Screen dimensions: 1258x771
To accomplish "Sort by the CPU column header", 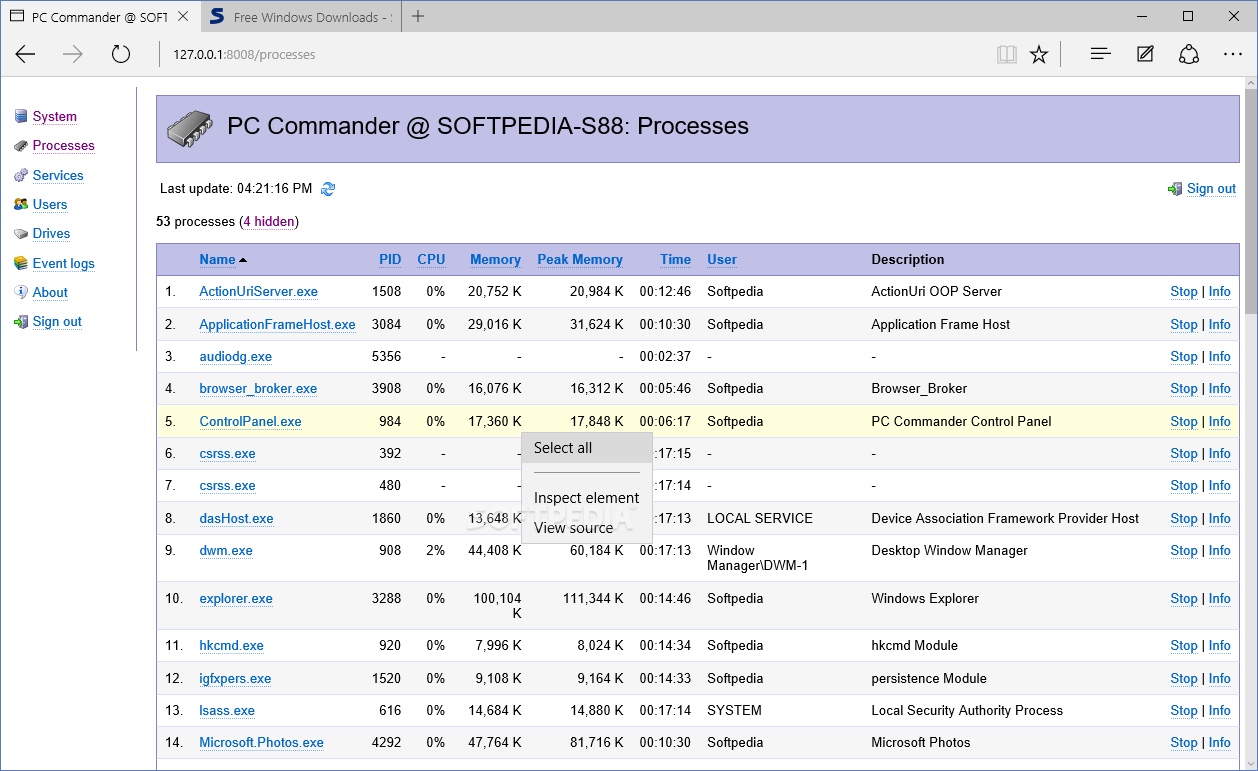I will (x=431, y=259).
